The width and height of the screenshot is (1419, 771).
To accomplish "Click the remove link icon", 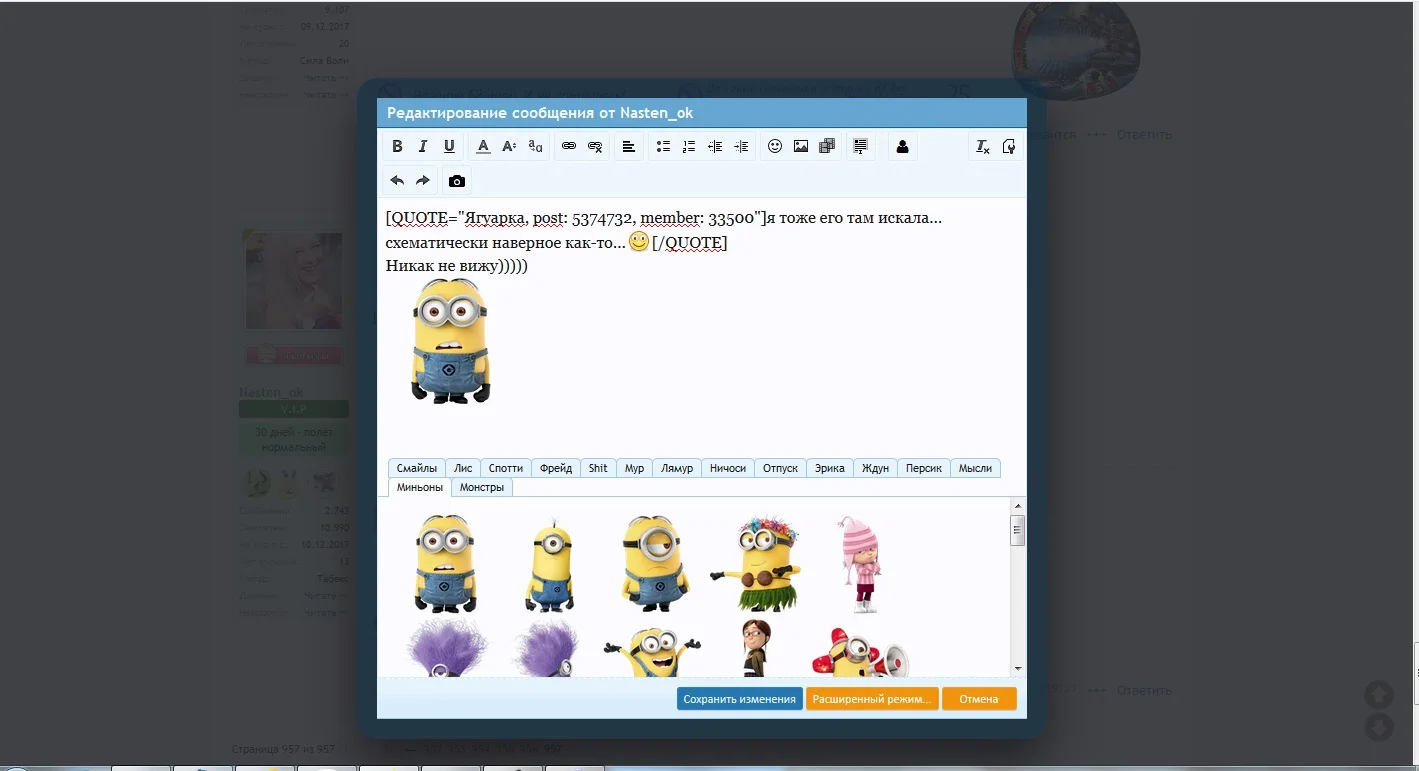I will (595, 147).
